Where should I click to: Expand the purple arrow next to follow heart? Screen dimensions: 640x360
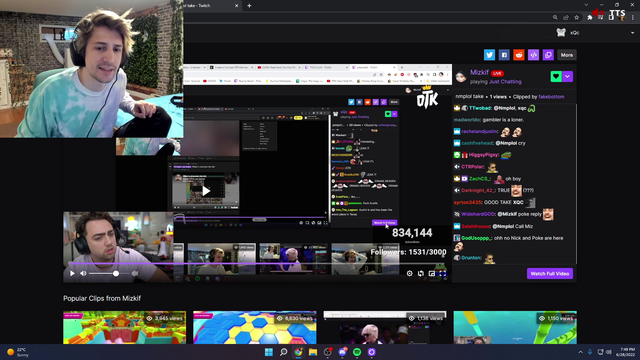(567, 76)
